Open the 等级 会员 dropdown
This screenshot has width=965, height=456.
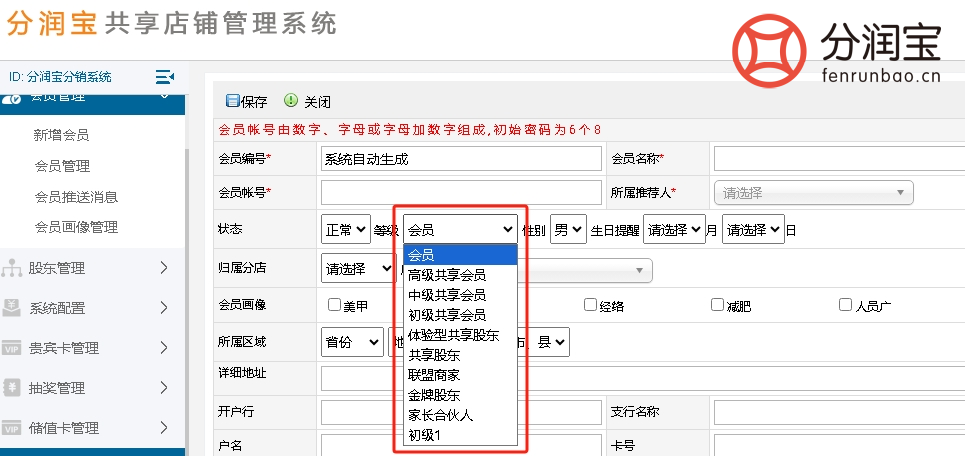(460, 230)
